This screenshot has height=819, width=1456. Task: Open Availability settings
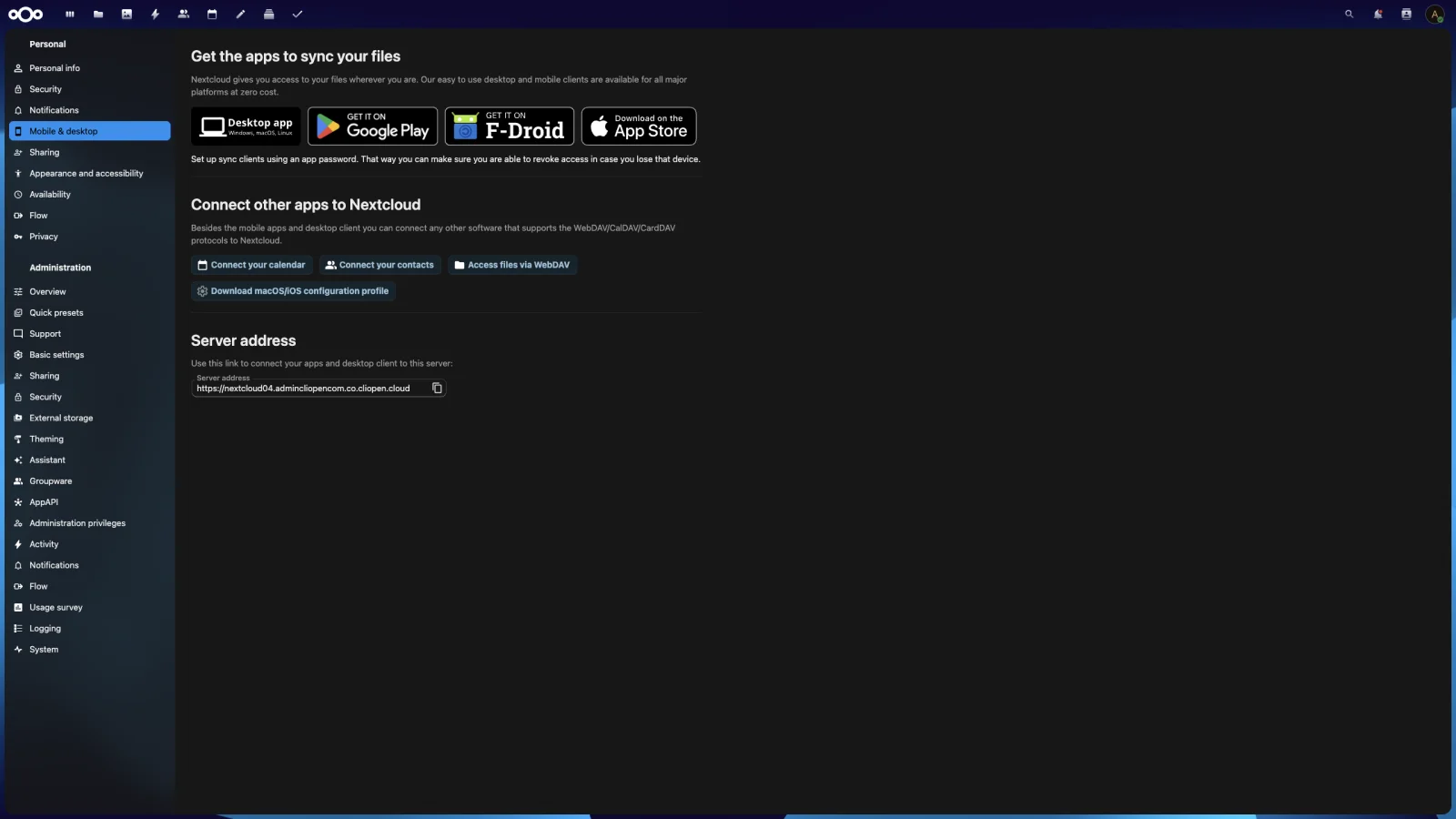coord(90,195)
